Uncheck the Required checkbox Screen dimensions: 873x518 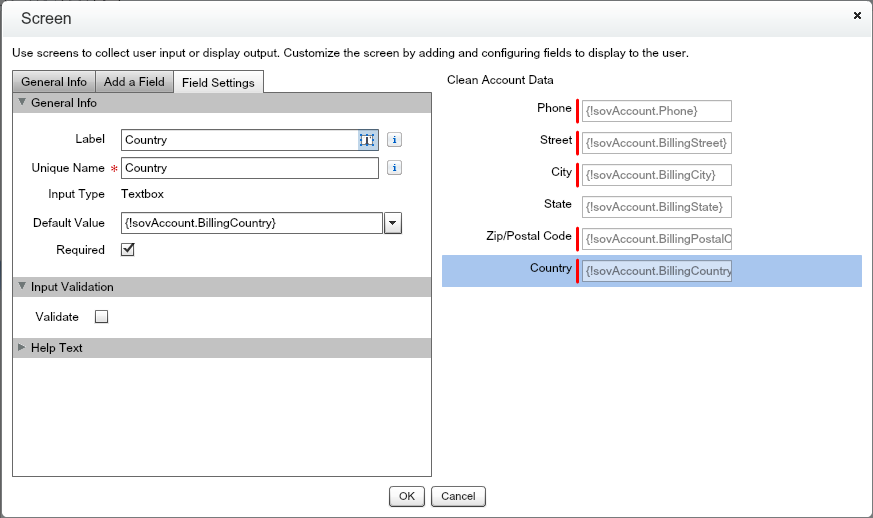pyautogui.click(x=128, y=250)
